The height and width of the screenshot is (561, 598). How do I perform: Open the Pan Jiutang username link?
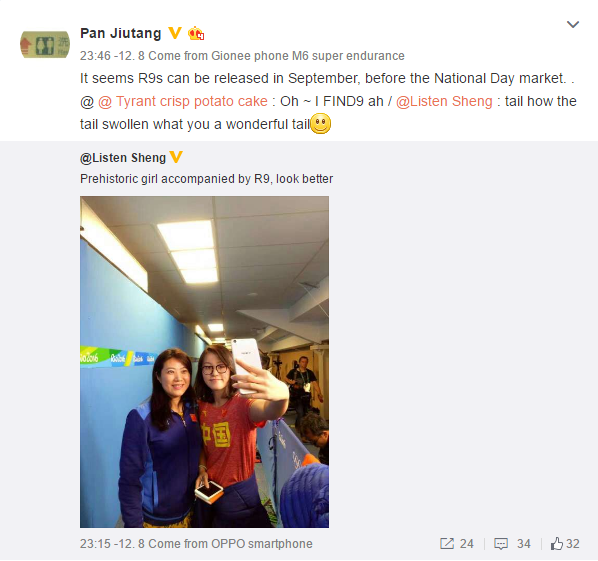coord(121,34)
